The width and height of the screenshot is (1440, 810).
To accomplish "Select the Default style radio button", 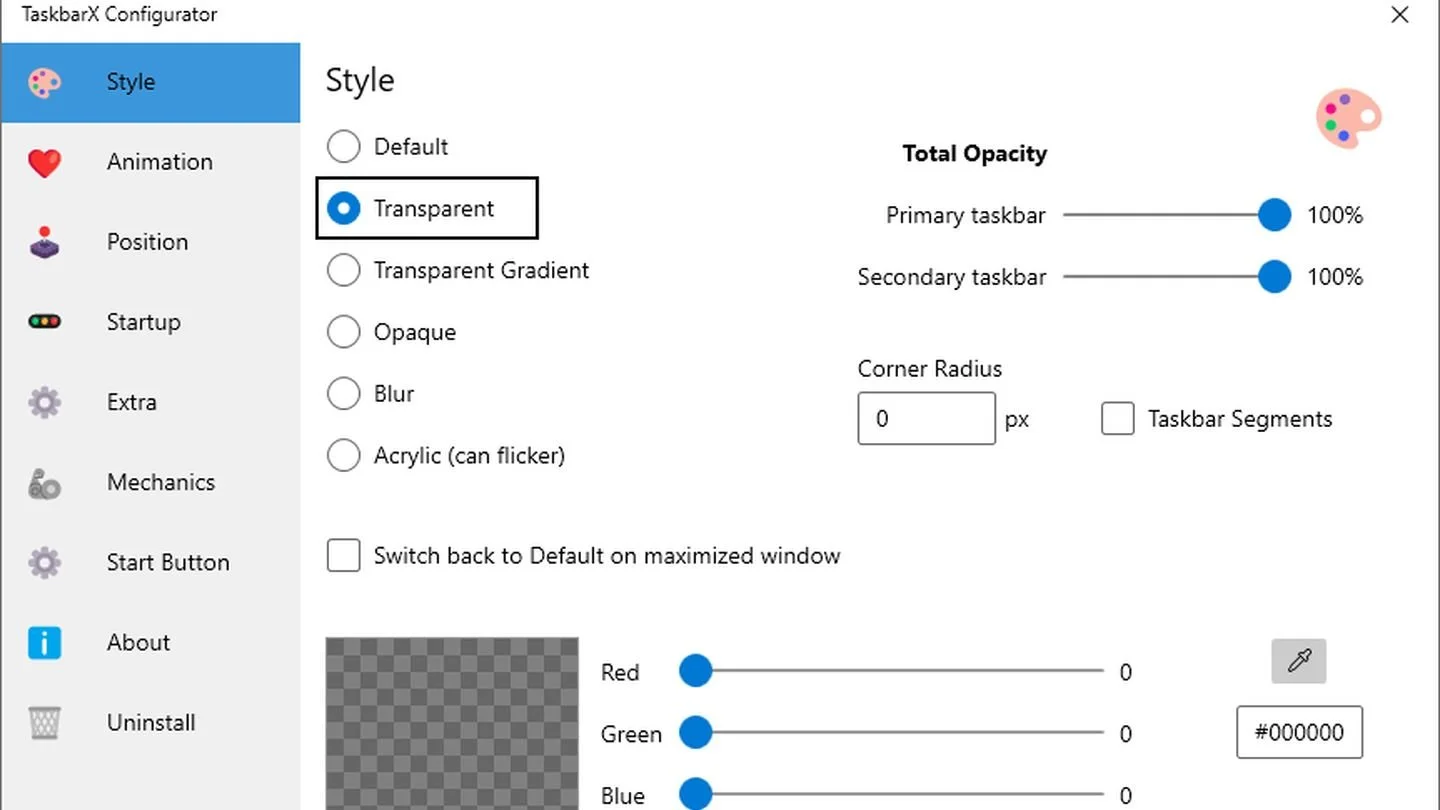I will 343,146.
